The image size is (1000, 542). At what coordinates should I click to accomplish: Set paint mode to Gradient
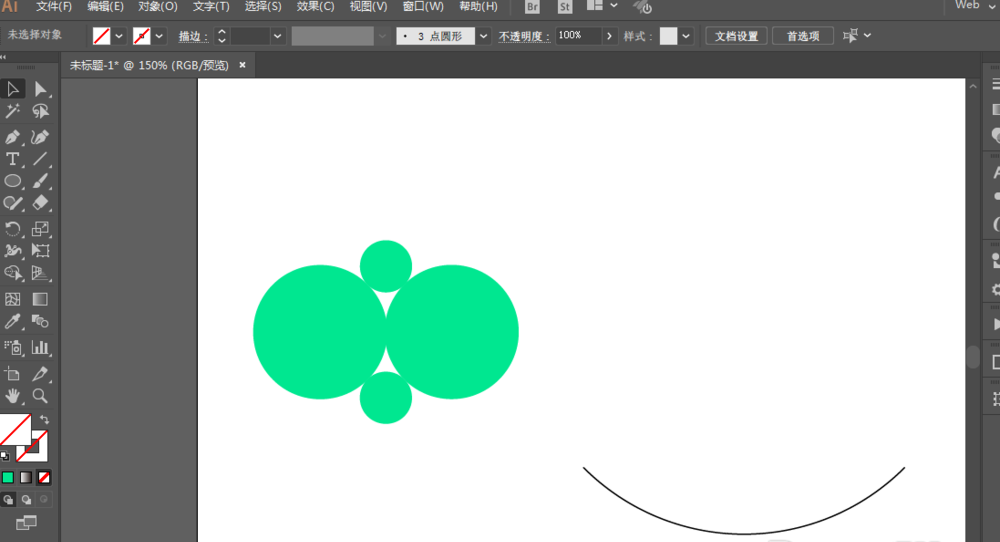(x=26, y=477)
